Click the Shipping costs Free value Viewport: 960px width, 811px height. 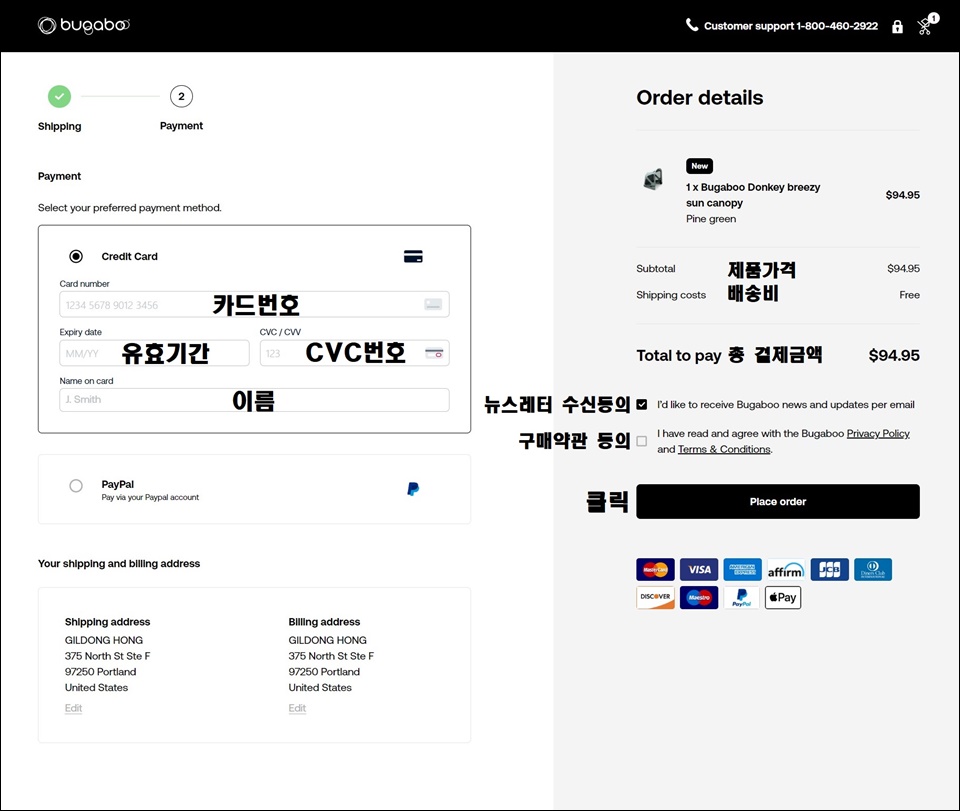tap(909, 295)
